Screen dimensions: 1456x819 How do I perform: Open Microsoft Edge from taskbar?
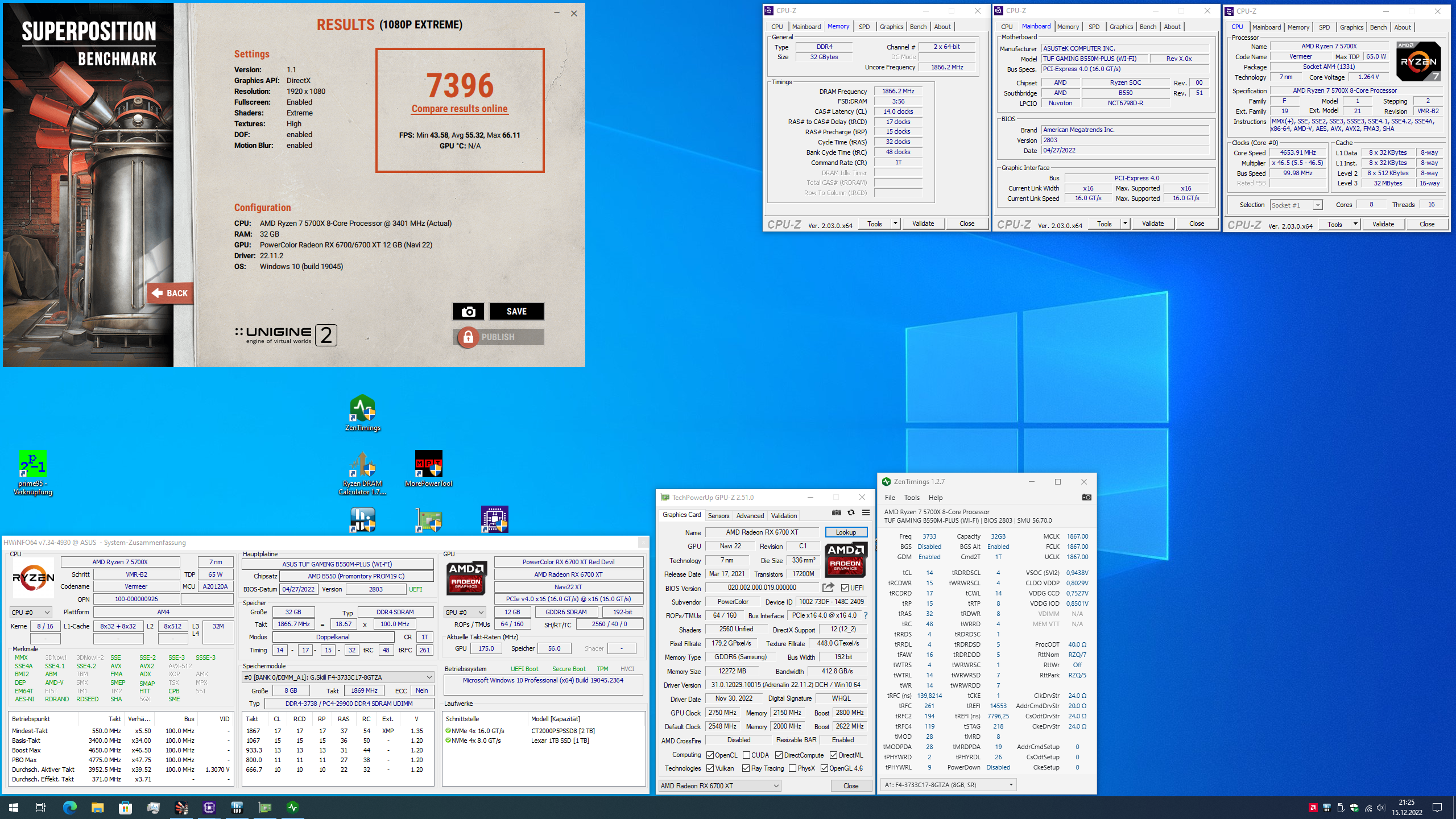pyautogui.click(x=69, y=807)
